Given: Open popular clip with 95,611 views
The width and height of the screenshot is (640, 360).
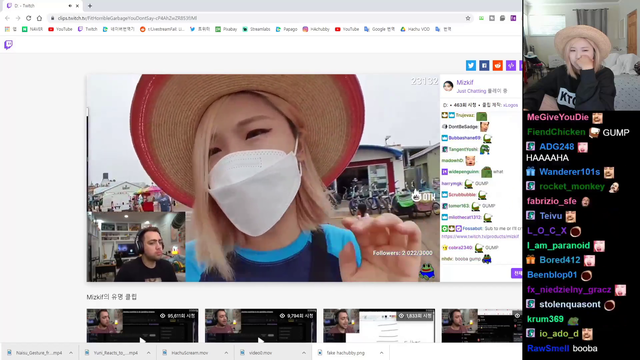Looking at the screenshot, I should pyautogui.click(x=142, y=325).
